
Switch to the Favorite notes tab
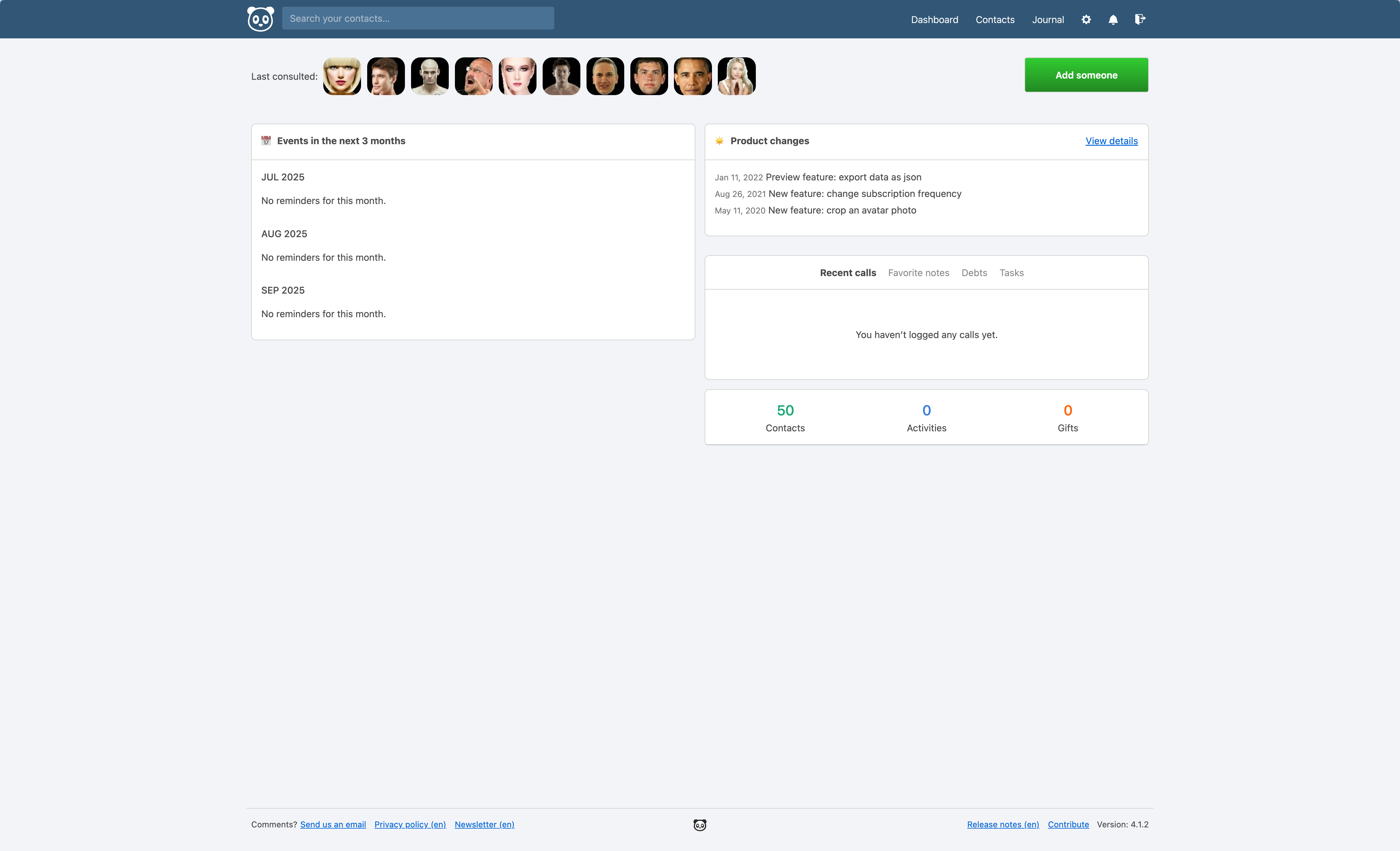[x=918, y=273]
